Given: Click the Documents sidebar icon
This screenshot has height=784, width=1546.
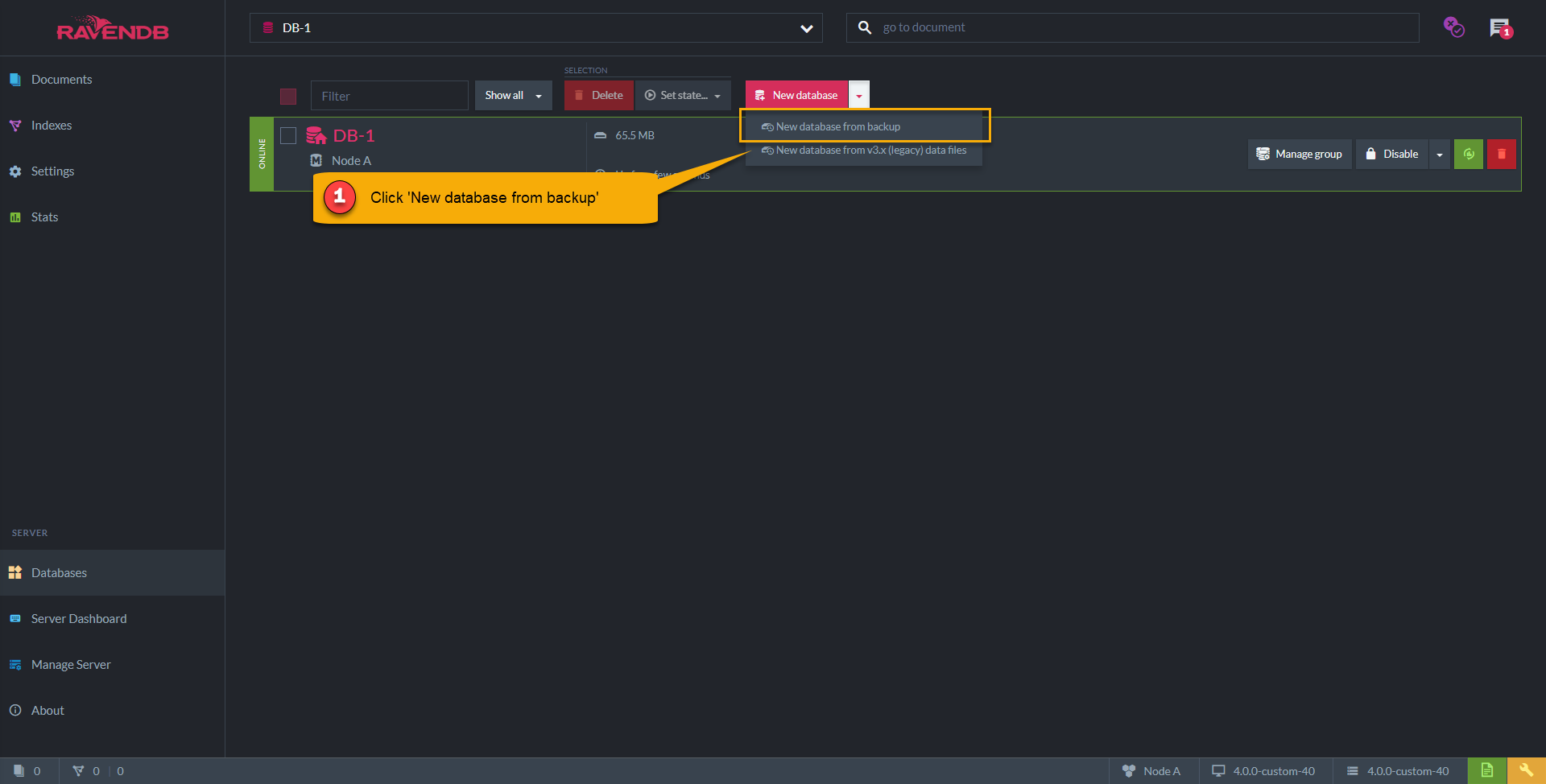Looking at the screenshot, I should pos(15,80).
